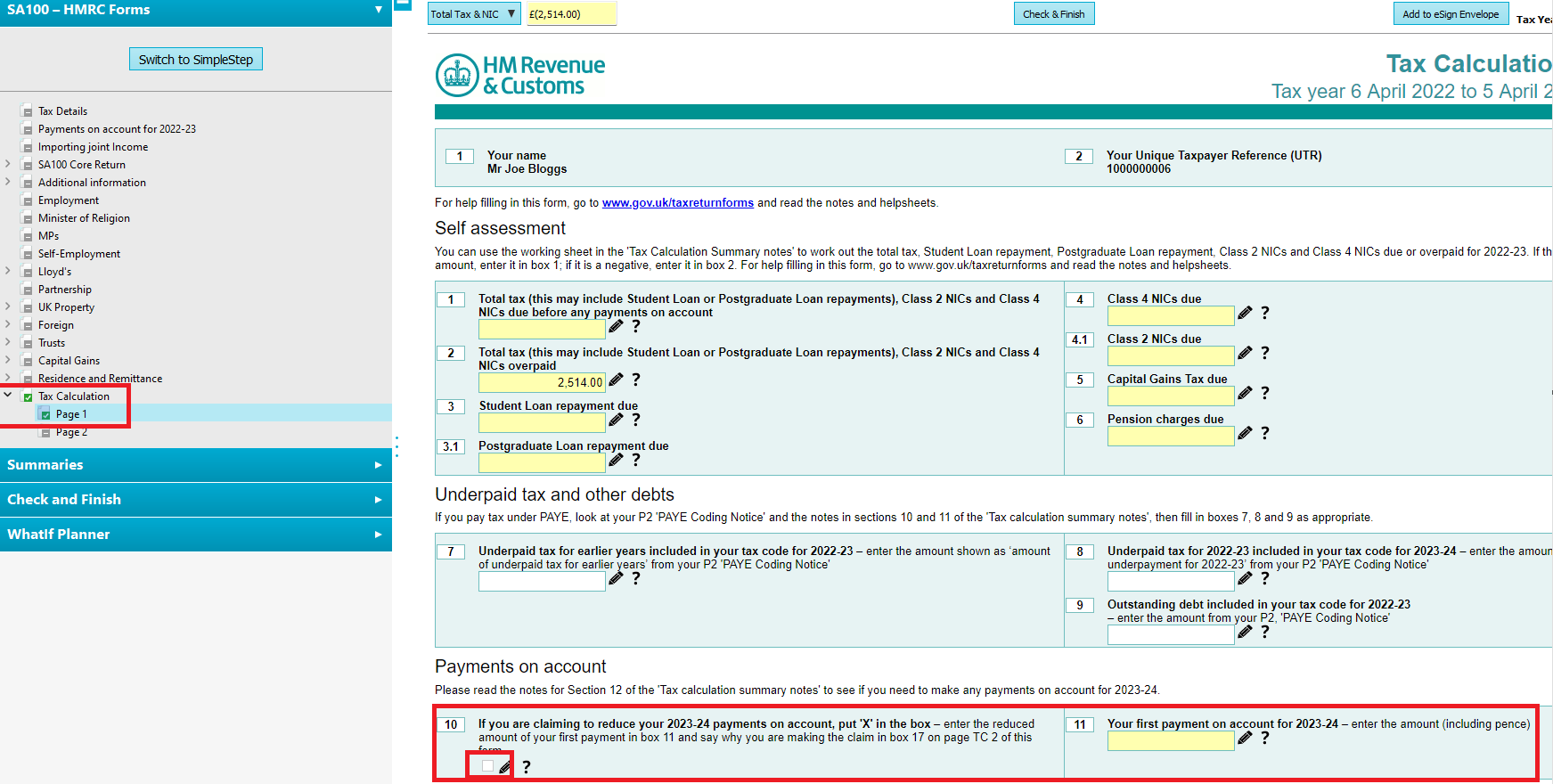Open help question mark for box 10 claim
Screen dimensions: 1553x784
[527, 767]
